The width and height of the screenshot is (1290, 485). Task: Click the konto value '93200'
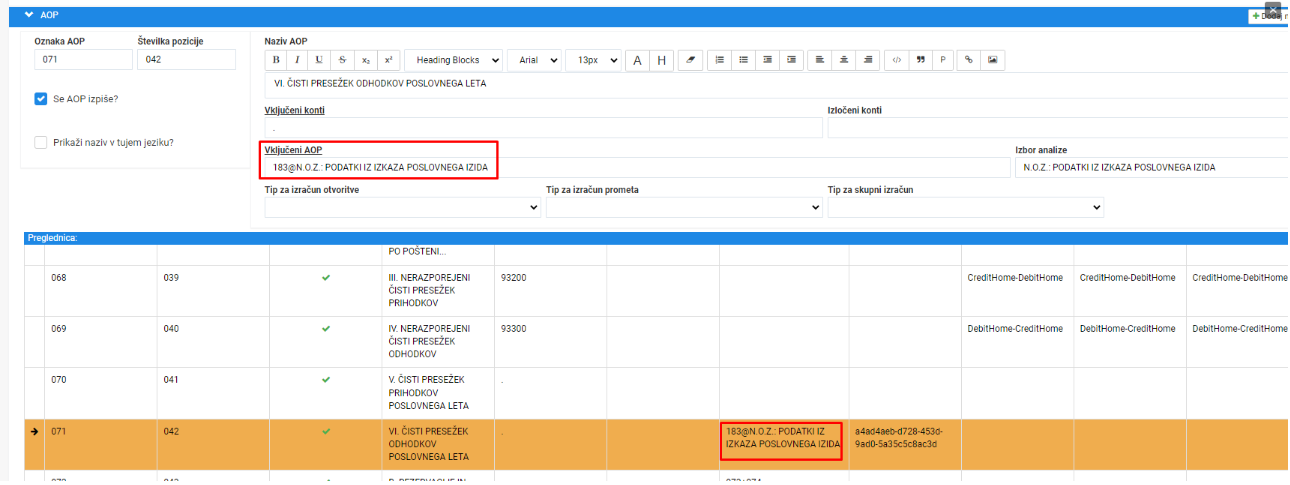pyautogui.click(x=513, y=277)
